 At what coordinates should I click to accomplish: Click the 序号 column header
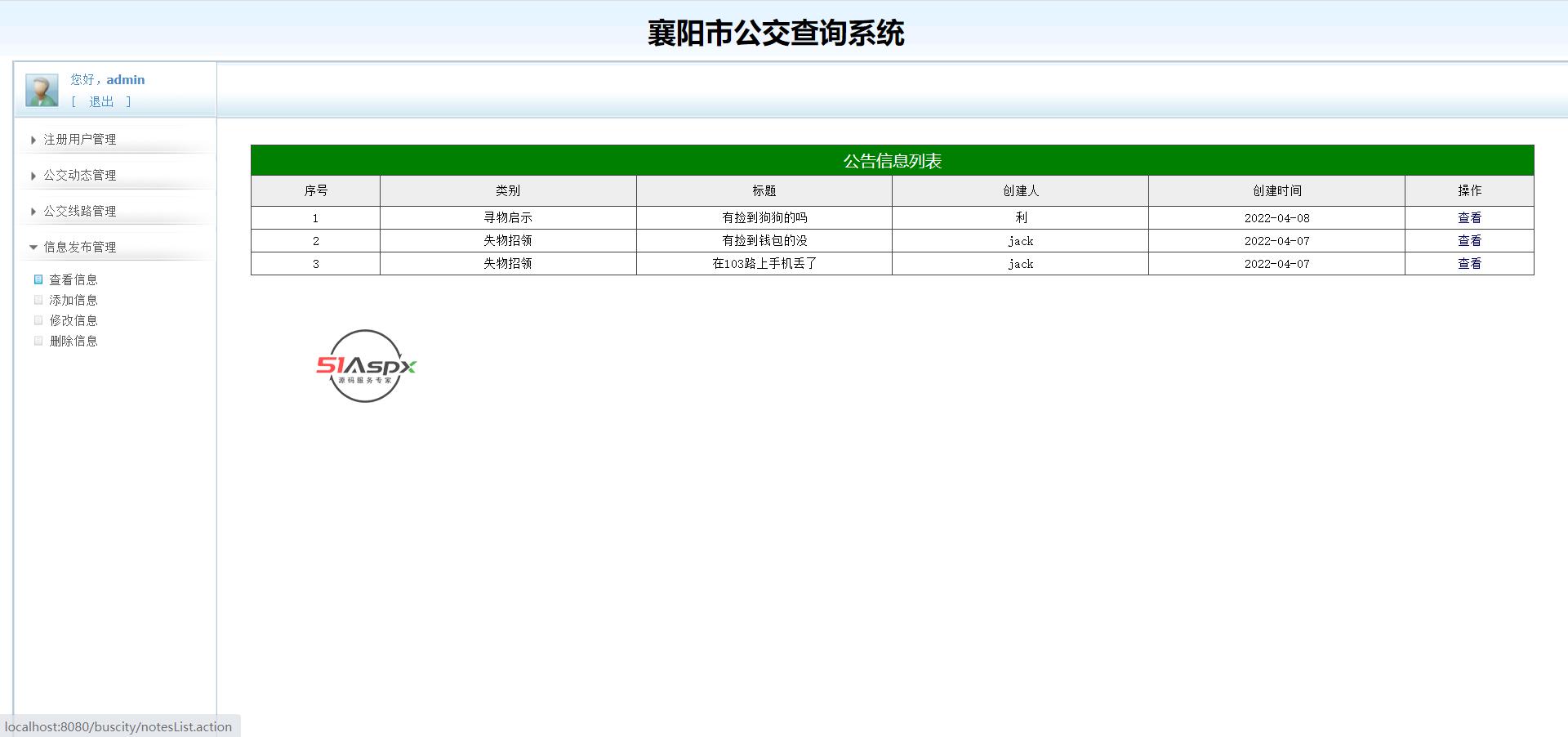(315, 191)
